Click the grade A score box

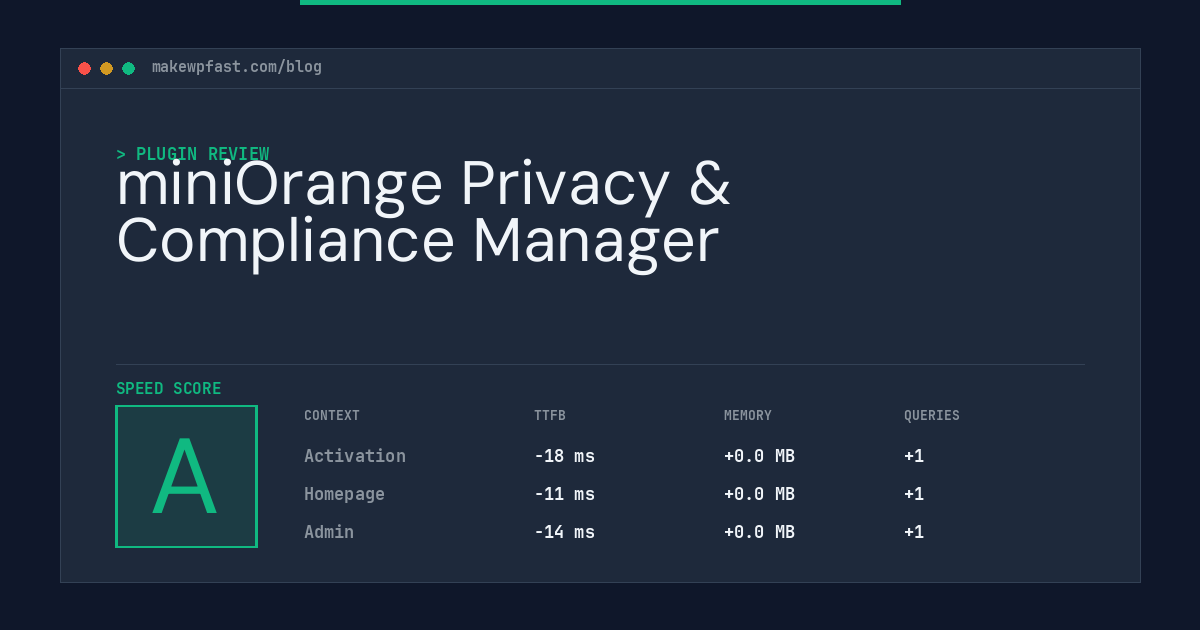187,476
